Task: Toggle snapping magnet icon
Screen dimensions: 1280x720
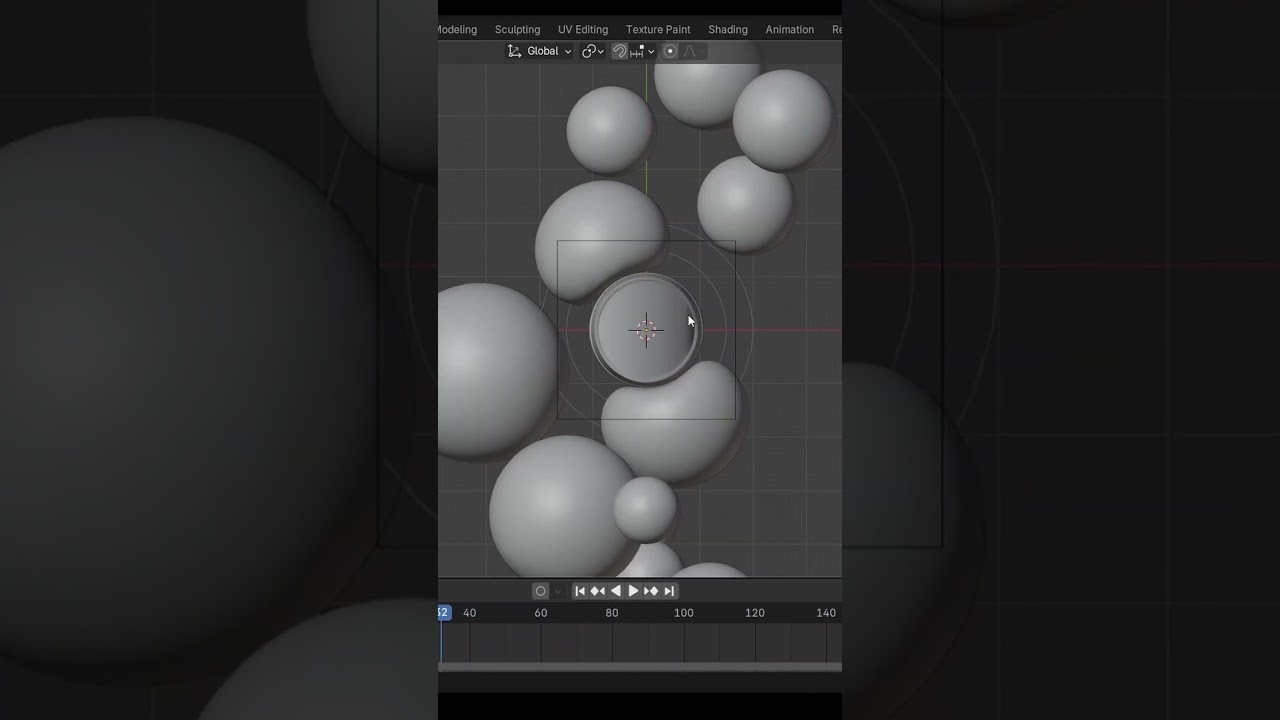Action: click(620, 51)
